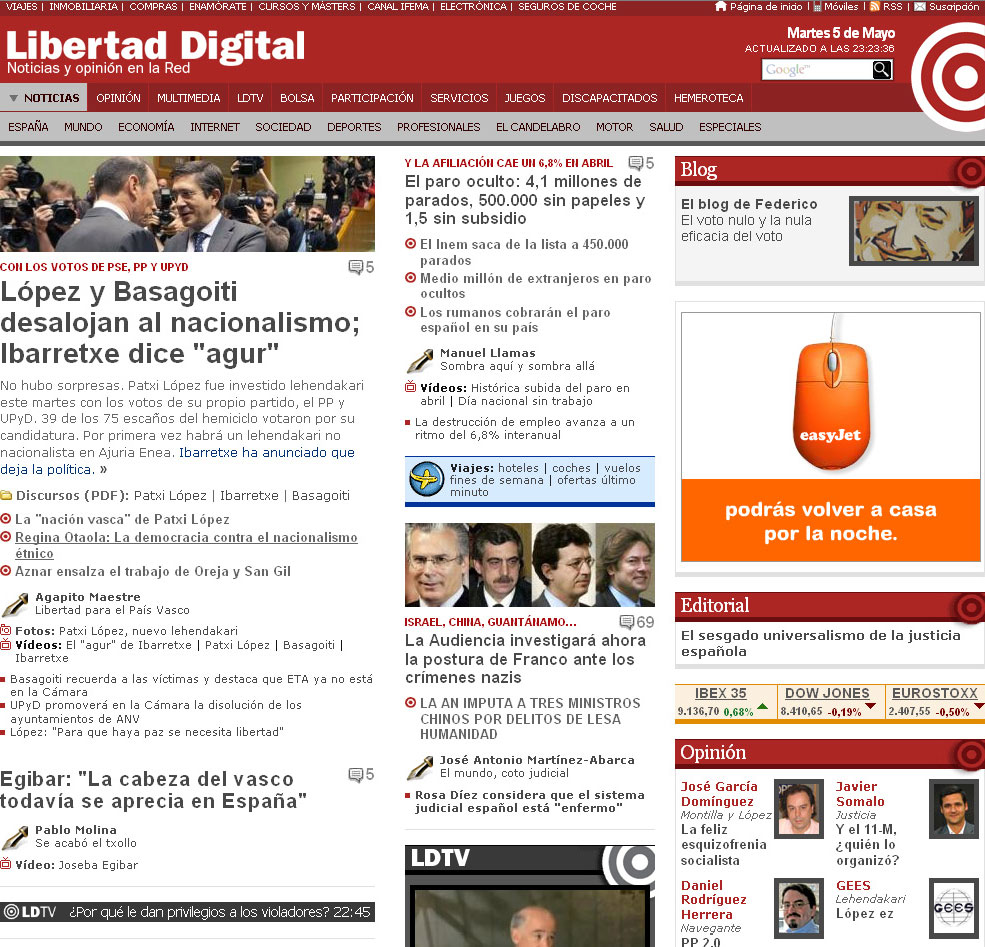Go to the Economía section

click(146, 127)
